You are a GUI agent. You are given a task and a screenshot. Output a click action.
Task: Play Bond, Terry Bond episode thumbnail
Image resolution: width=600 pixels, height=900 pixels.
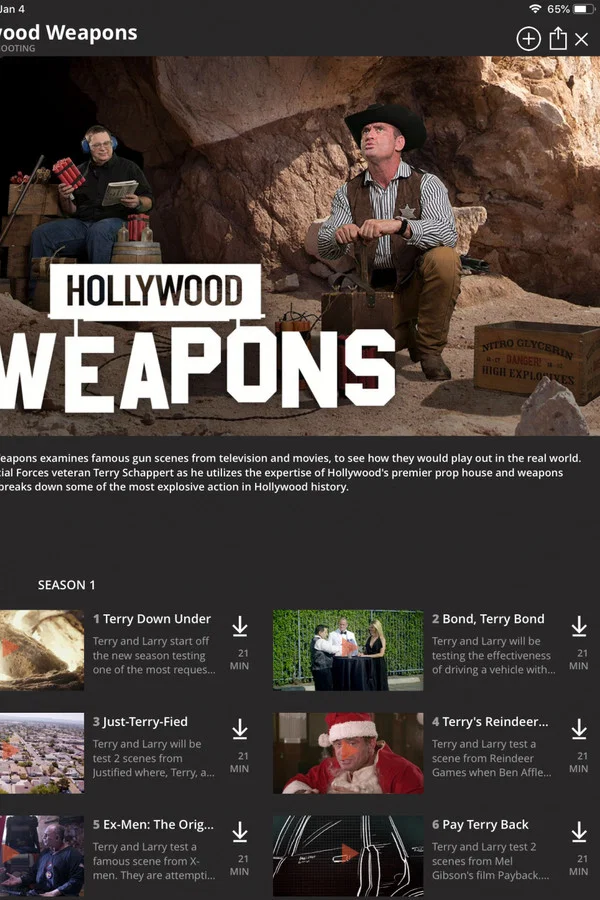coord(348,650)
